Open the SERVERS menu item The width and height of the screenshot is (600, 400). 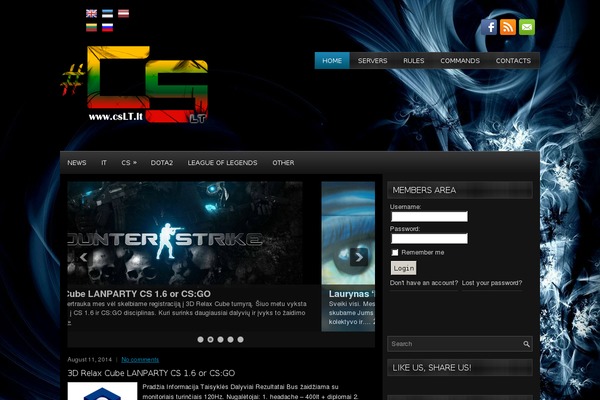coord(372,60)
